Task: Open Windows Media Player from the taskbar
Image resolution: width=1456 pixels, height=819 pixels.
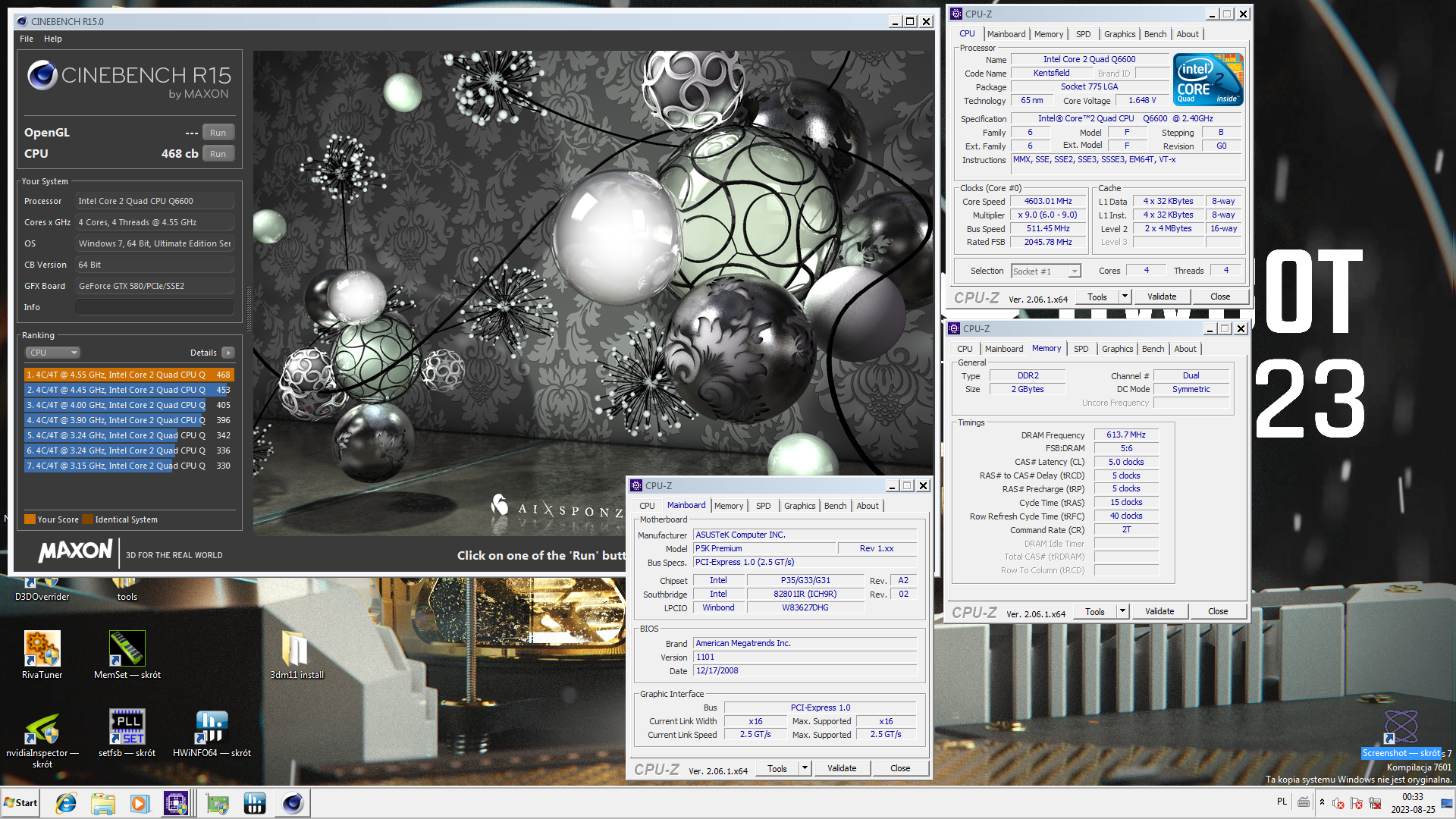Action: click(x=139, y=803)
